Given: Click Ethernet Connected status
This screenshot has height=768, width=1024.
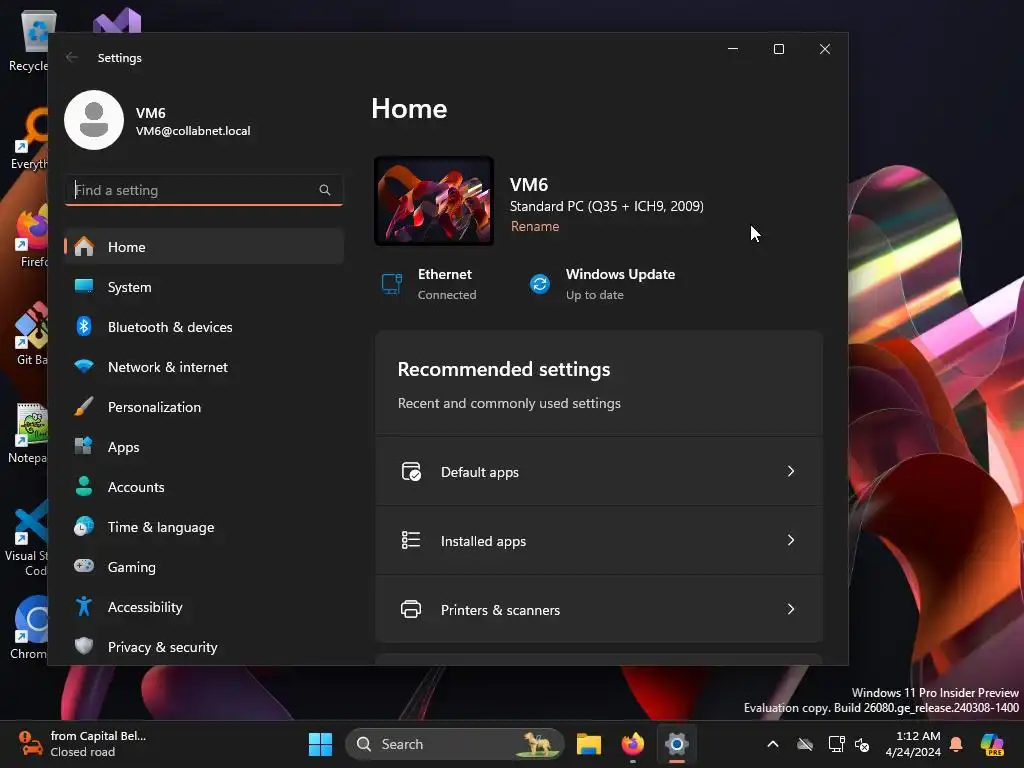Looking at the screenshot, I should click(429, 284).
